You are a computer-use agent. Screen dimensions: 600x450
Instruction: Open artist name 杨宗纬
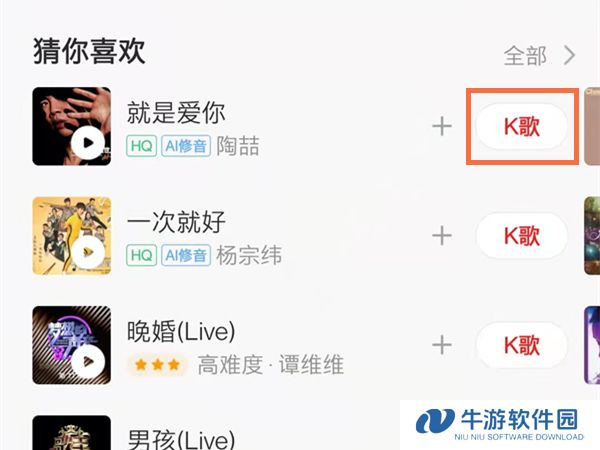pos(249,255)
